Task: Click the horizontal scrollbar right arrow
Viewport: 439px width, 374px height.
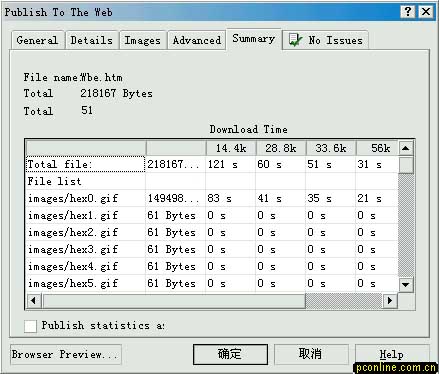Action: click(390, 301)
